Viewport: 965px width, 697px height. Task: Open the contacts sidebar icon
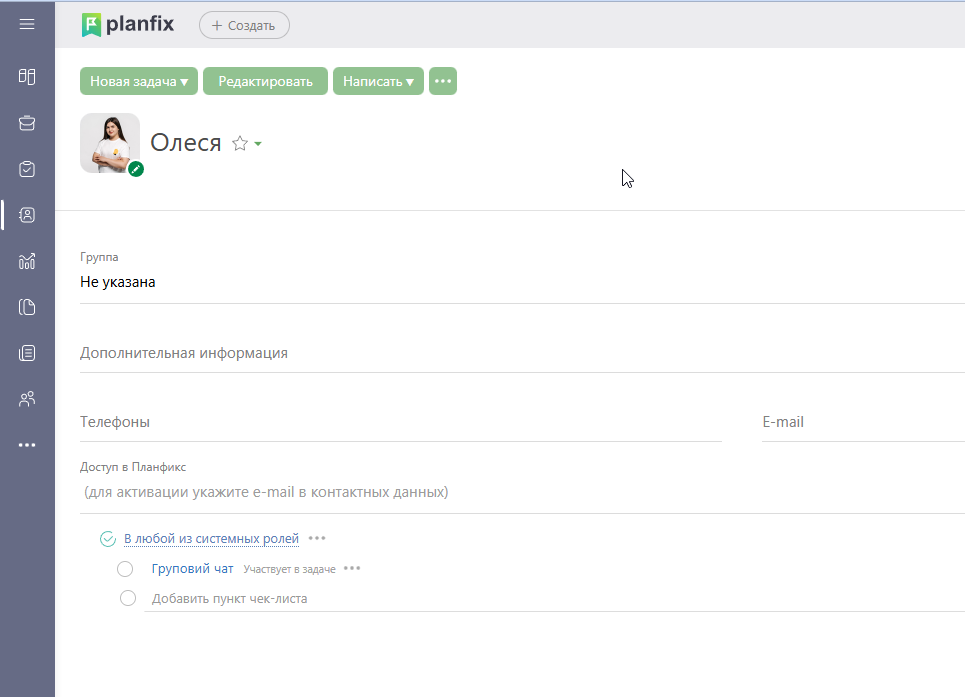click(27, 215)
